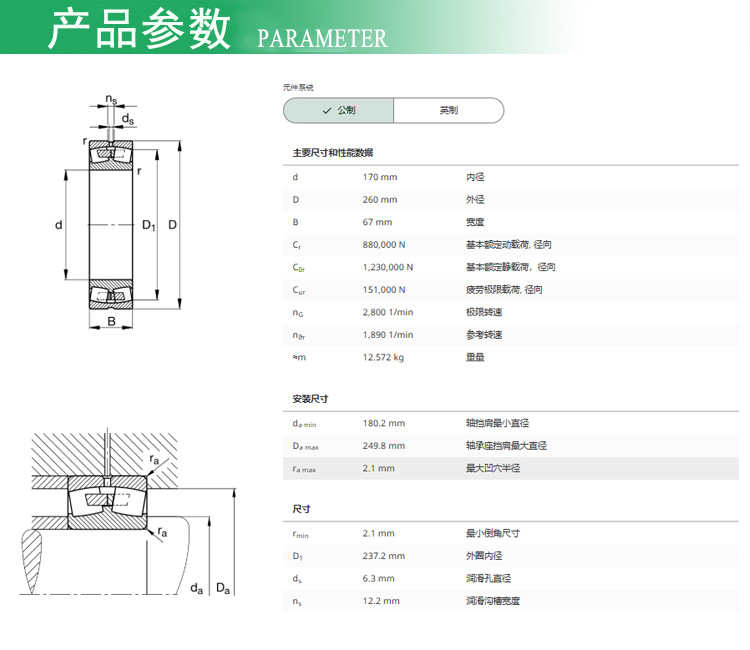750x650 pixels.
Task: Click the width B 67 mm value
Action: [x=377, y=222]
